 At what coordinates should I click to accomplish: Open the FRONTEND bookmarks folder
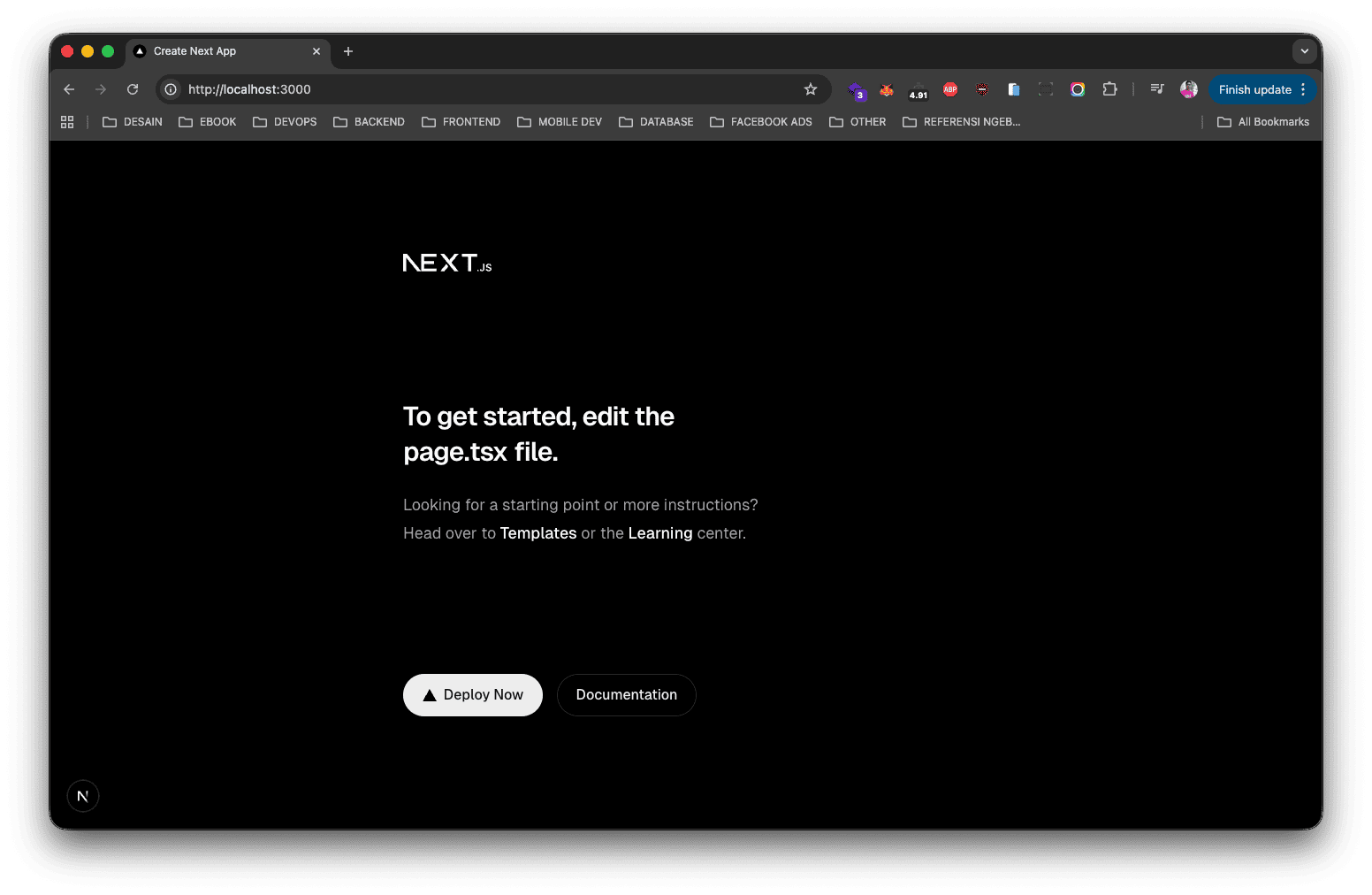point(461,121)
